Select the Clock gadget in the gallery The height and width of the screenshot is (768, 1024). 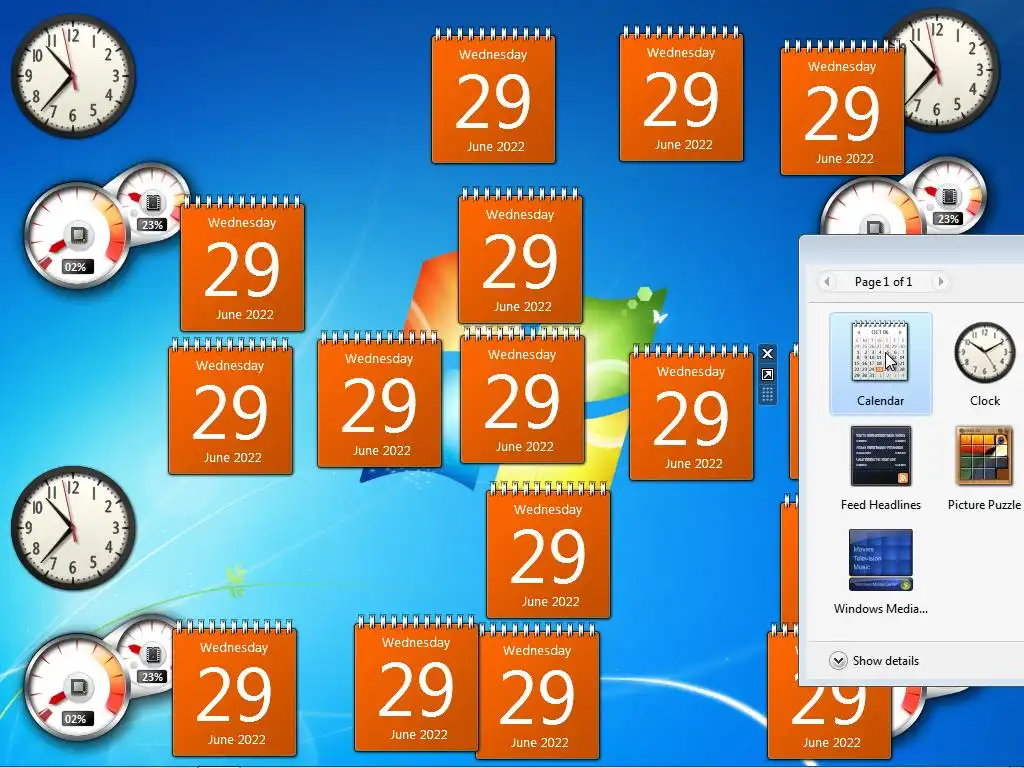pyautogui.click(x=984, y=363)
